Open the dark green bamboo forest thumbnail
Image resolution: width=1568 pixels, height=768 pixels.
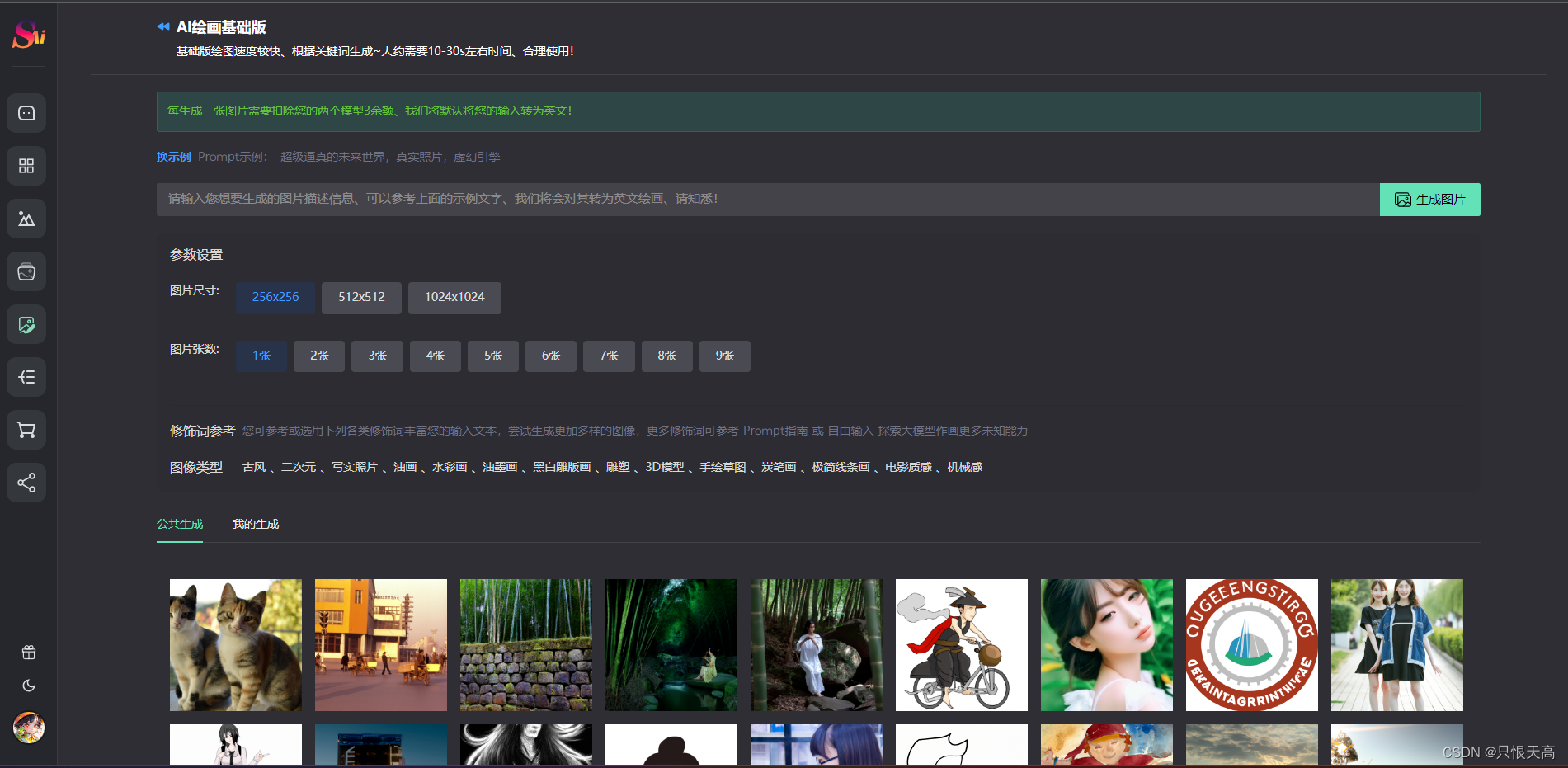tap(671, 645)
